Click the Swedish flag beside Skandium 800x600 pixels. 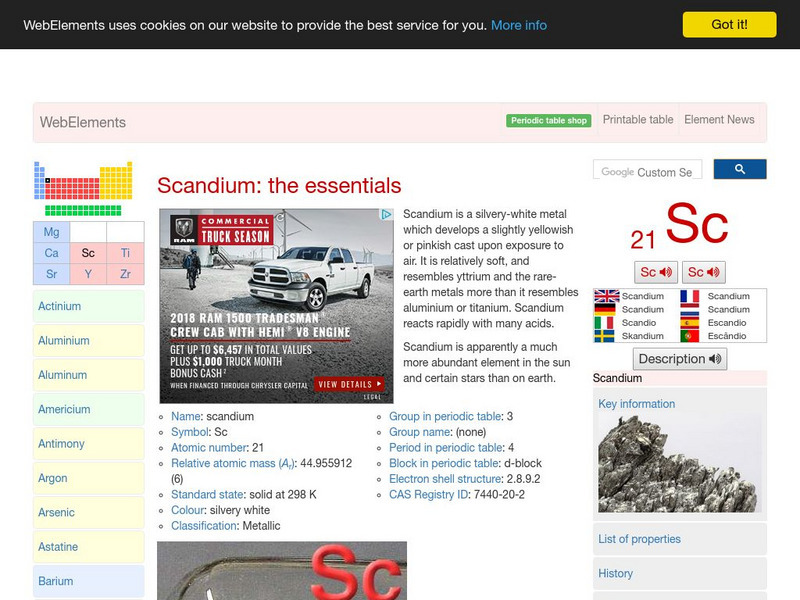(605, 335)
